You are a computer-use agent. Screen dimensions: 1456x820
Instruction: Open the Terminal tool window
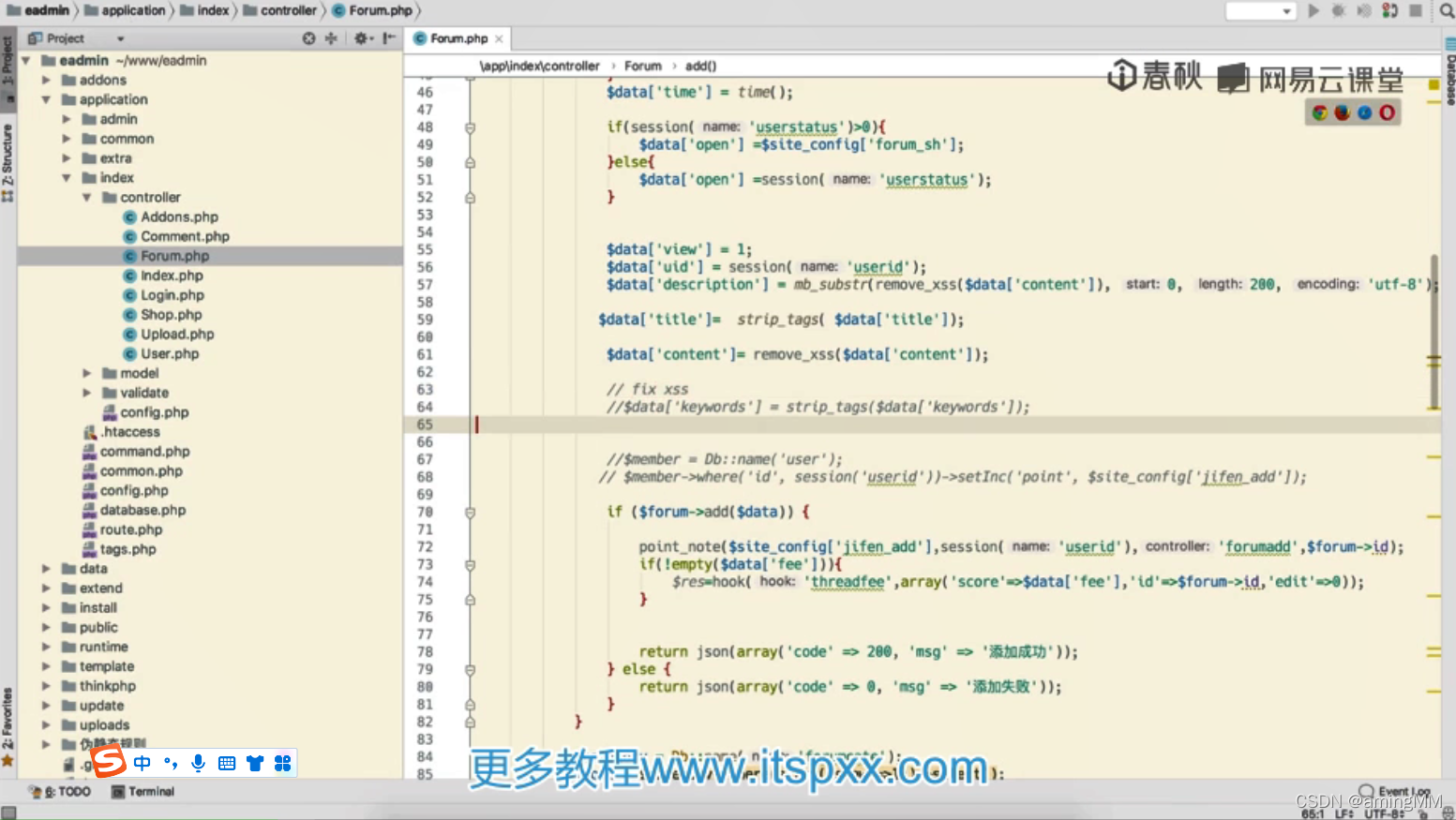click(x=143, y=792)
